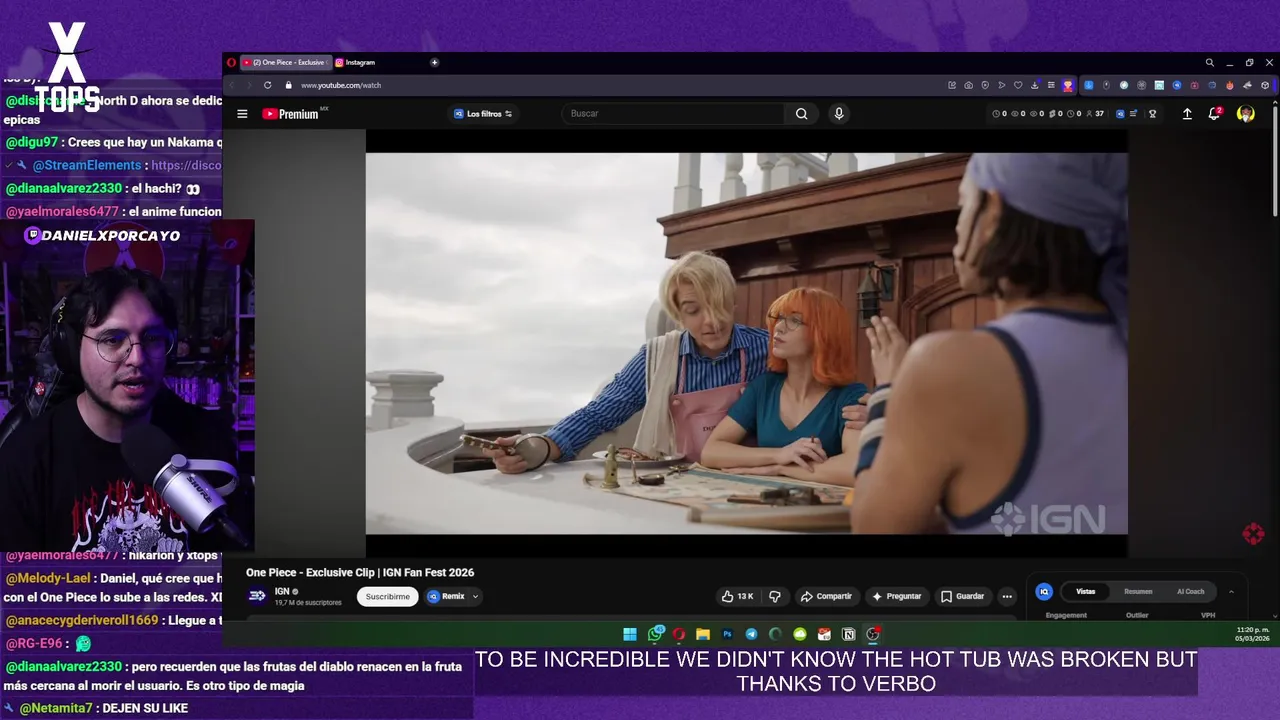This screenshot has height=720, width=1280.
Task: Open WhatsApp from the taskbar
Action: click(655, 634)
